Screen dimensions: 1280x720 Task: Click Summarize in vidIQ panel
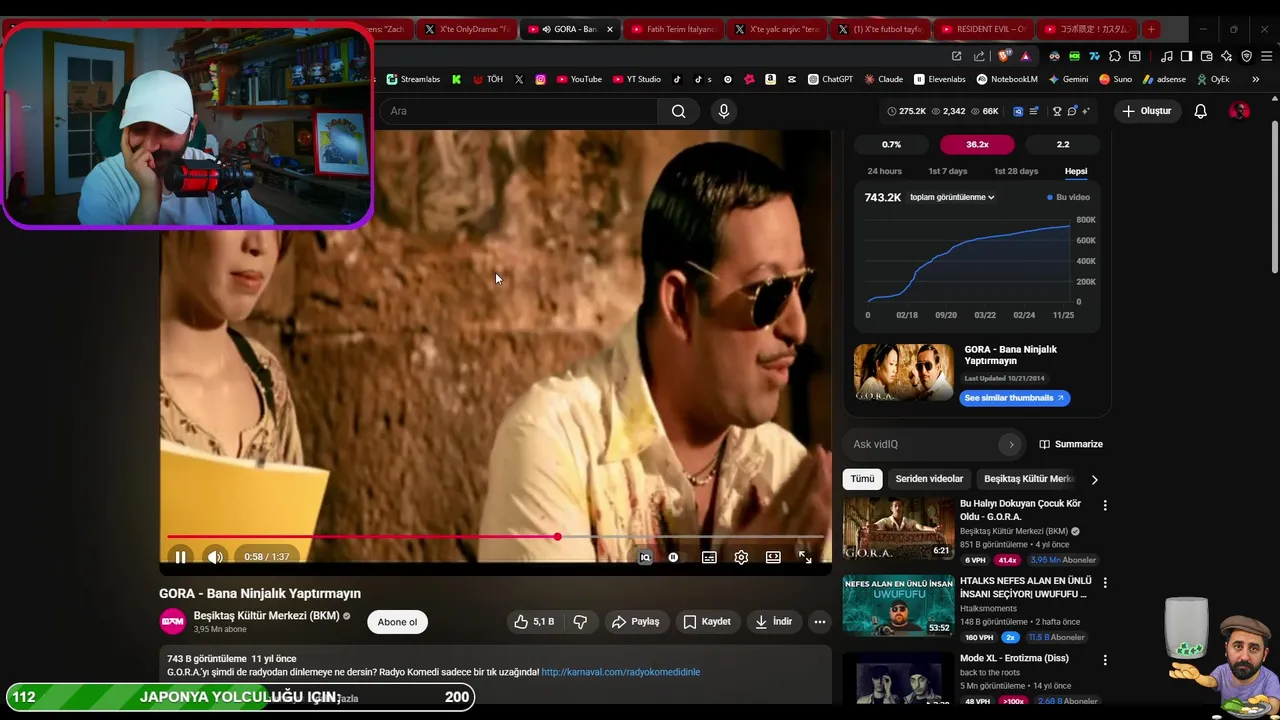1071,444
